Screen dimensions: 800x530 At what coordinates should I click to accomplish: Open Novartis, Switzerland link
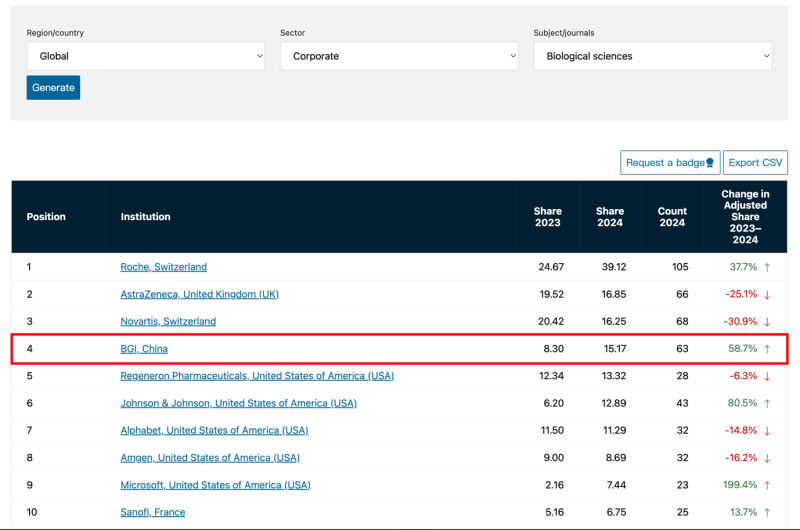tap(168, 321)
